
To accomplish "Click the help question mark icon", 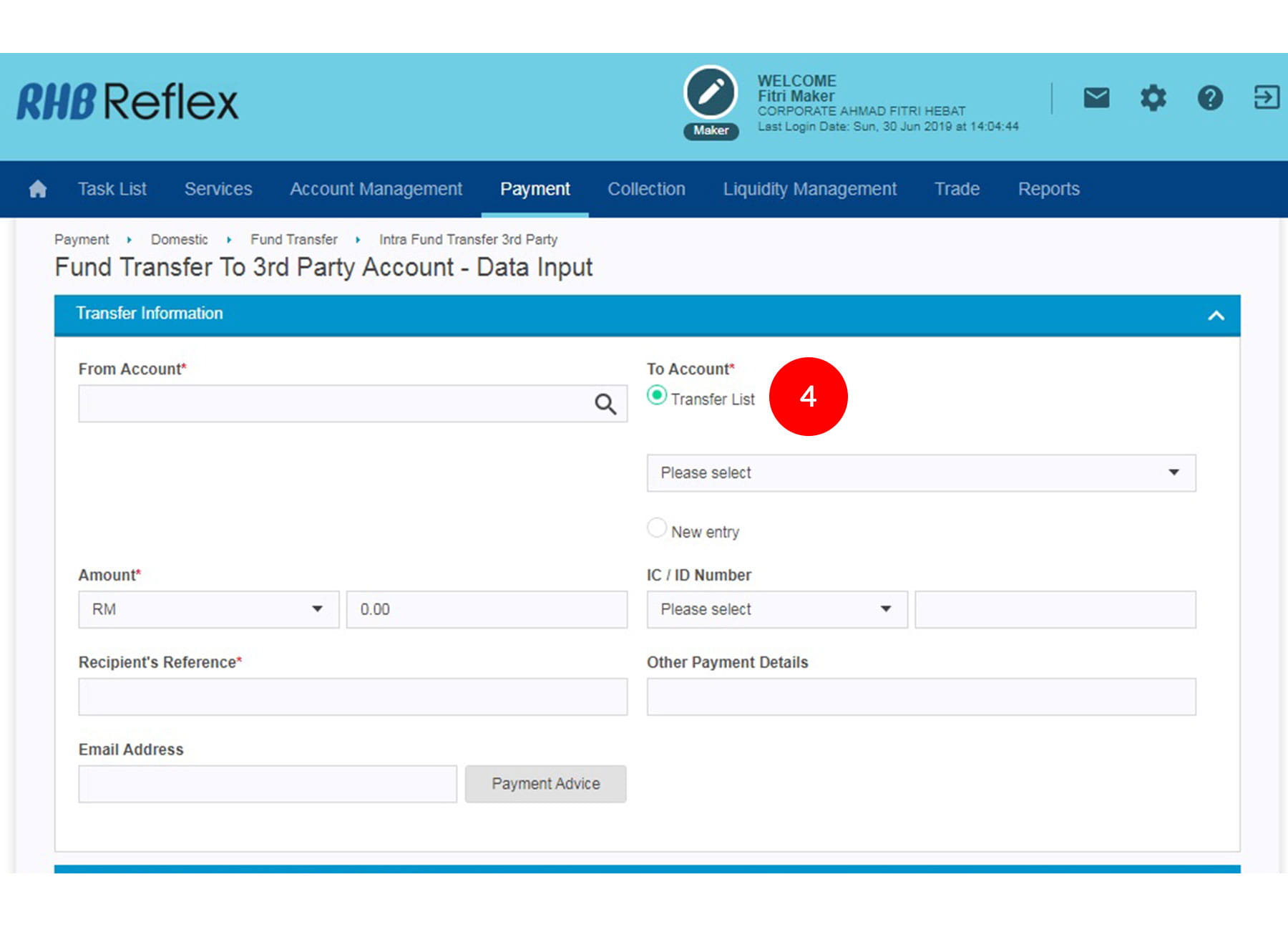I will click(1209, 97).
